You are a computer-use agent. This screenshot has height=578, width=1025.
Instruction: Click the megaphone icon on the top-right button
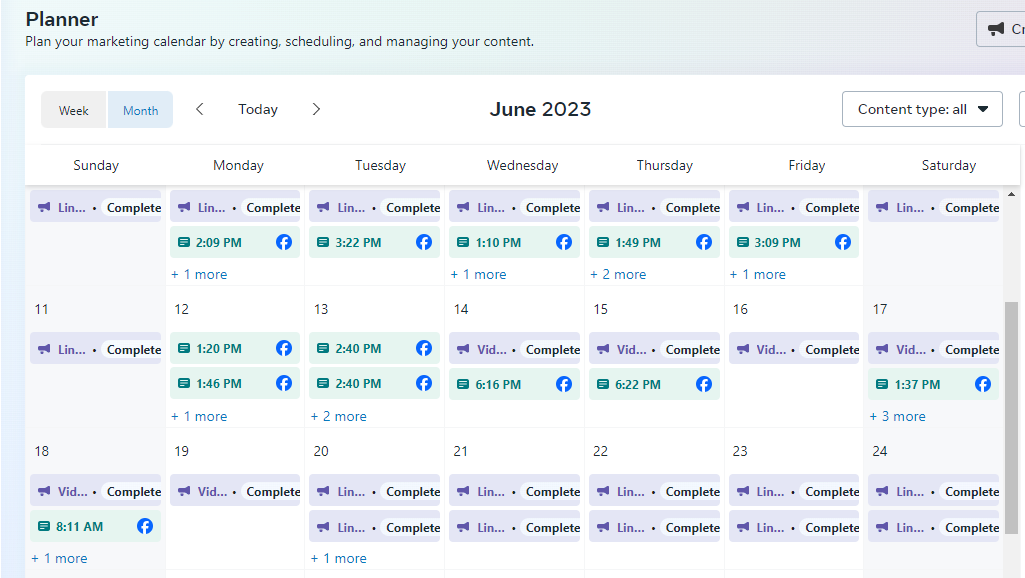coord(996,29)
